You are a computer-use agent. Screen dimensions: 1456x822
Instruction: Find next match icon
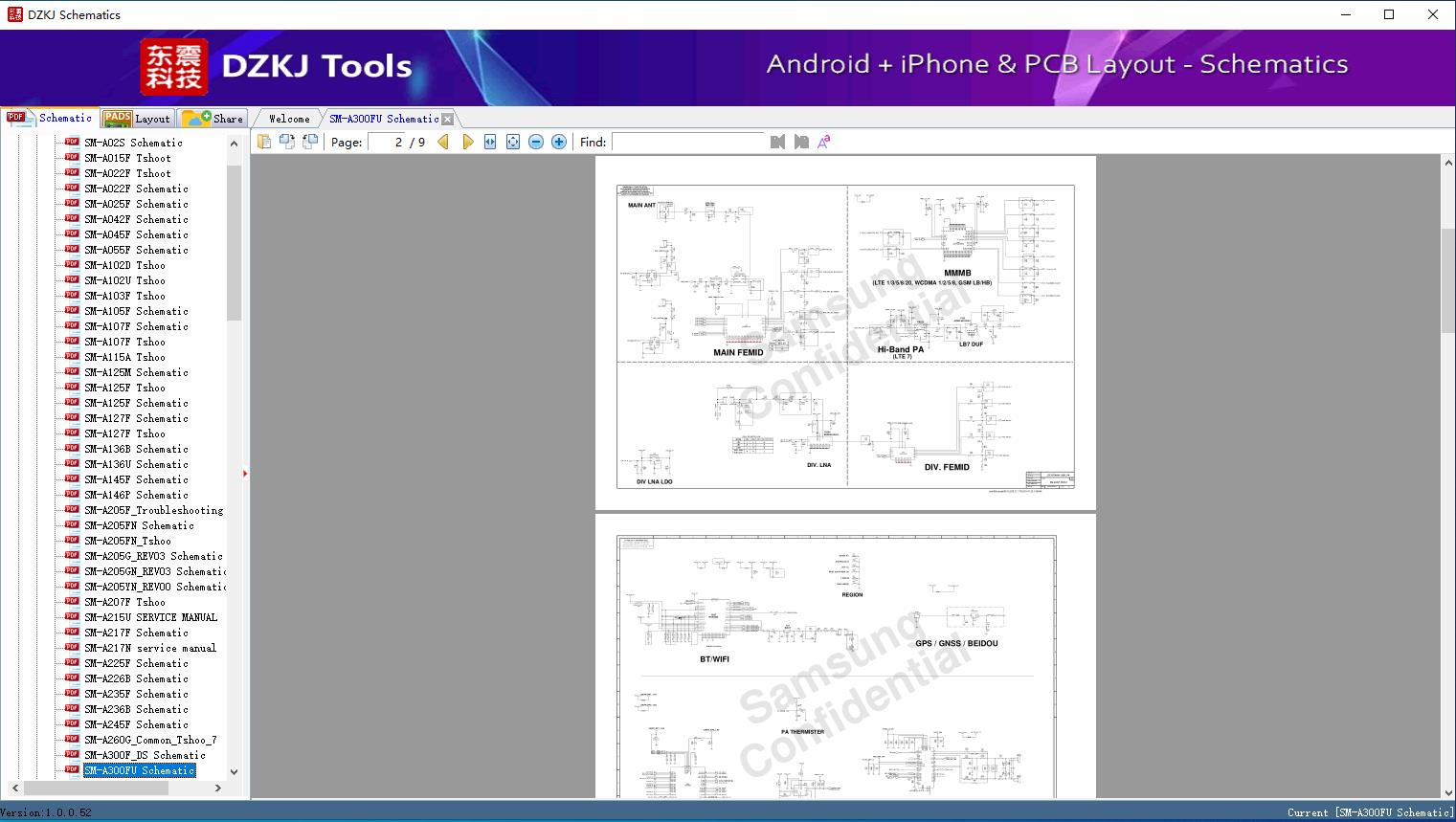801,142
